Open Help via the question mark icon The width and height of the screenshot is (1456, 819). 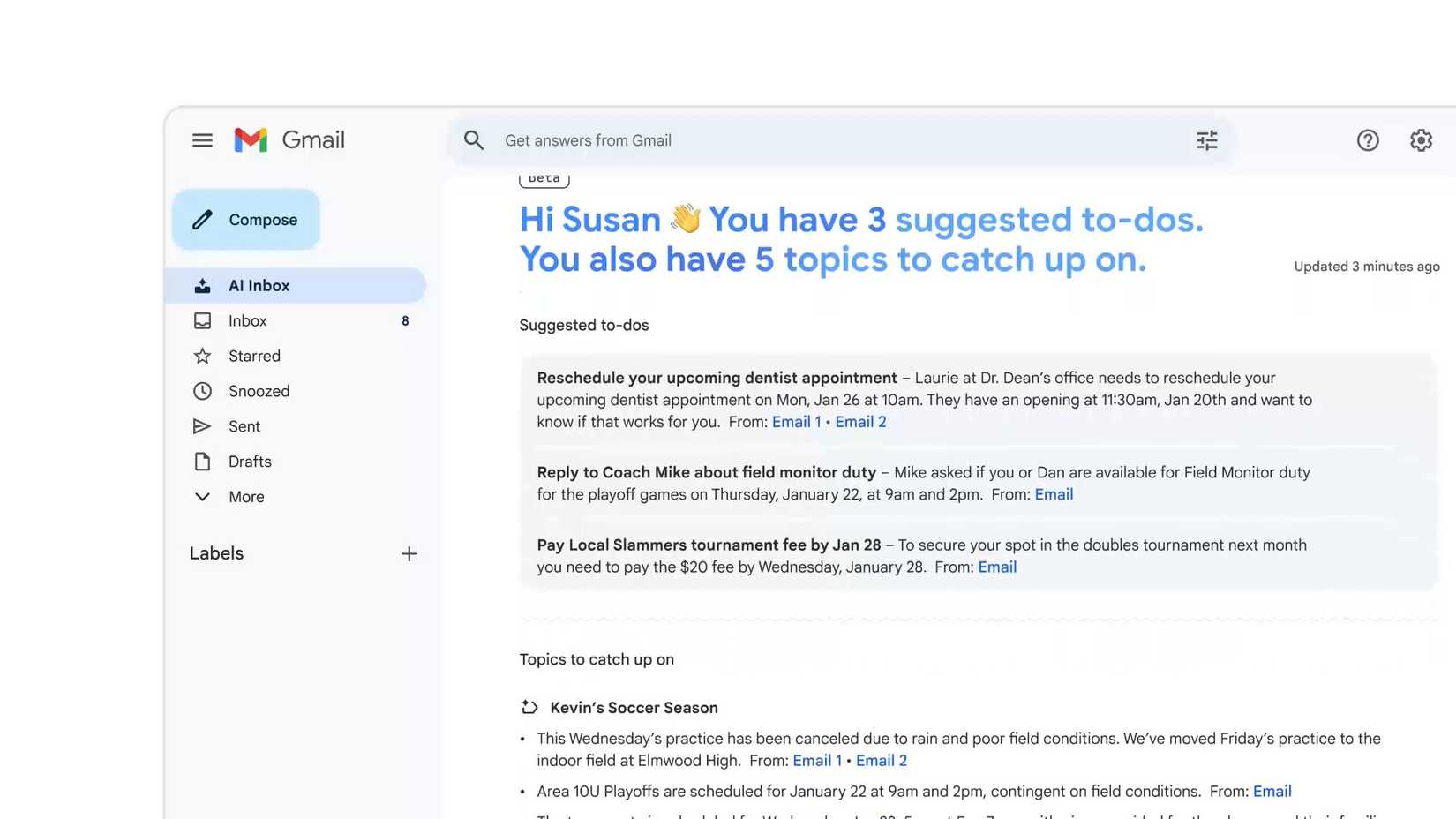tap(1368, 139)
